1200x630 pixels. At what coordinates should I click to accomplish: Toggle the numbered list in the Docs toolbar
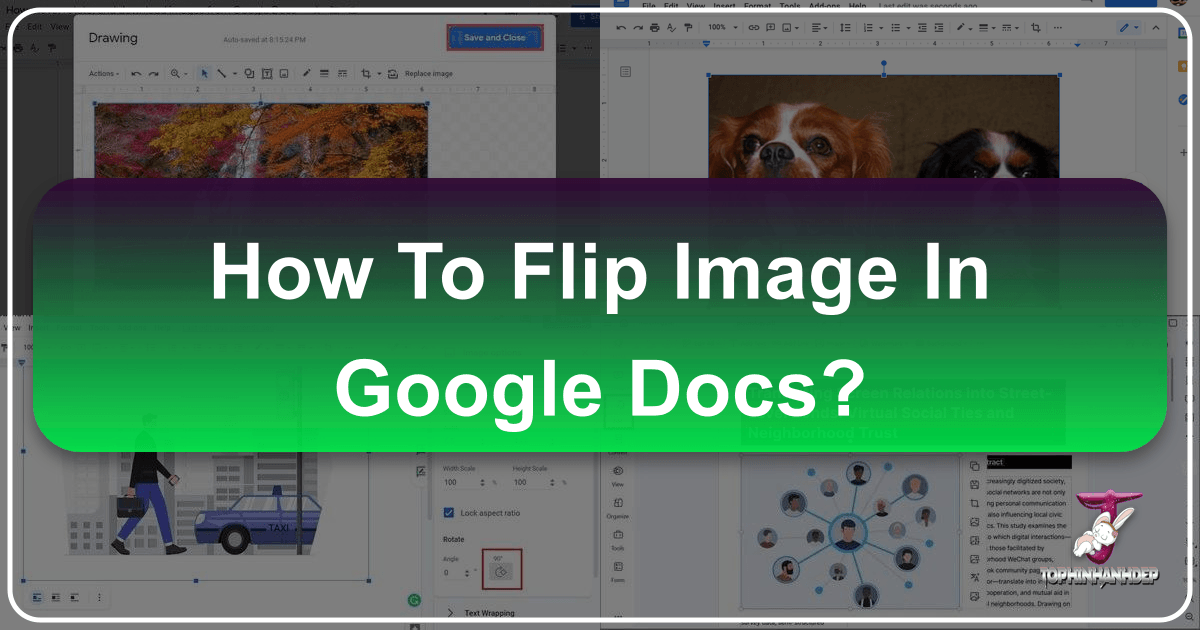(869, 27)
